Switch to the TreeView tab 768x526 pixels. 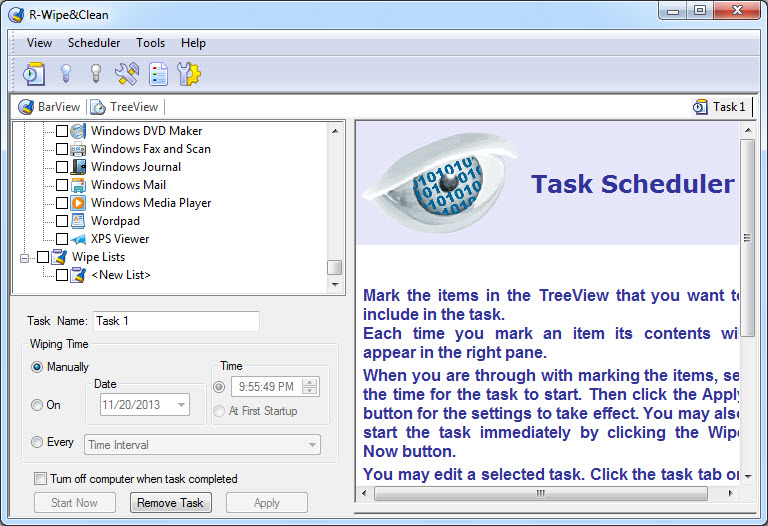click(x=124, y=107)
